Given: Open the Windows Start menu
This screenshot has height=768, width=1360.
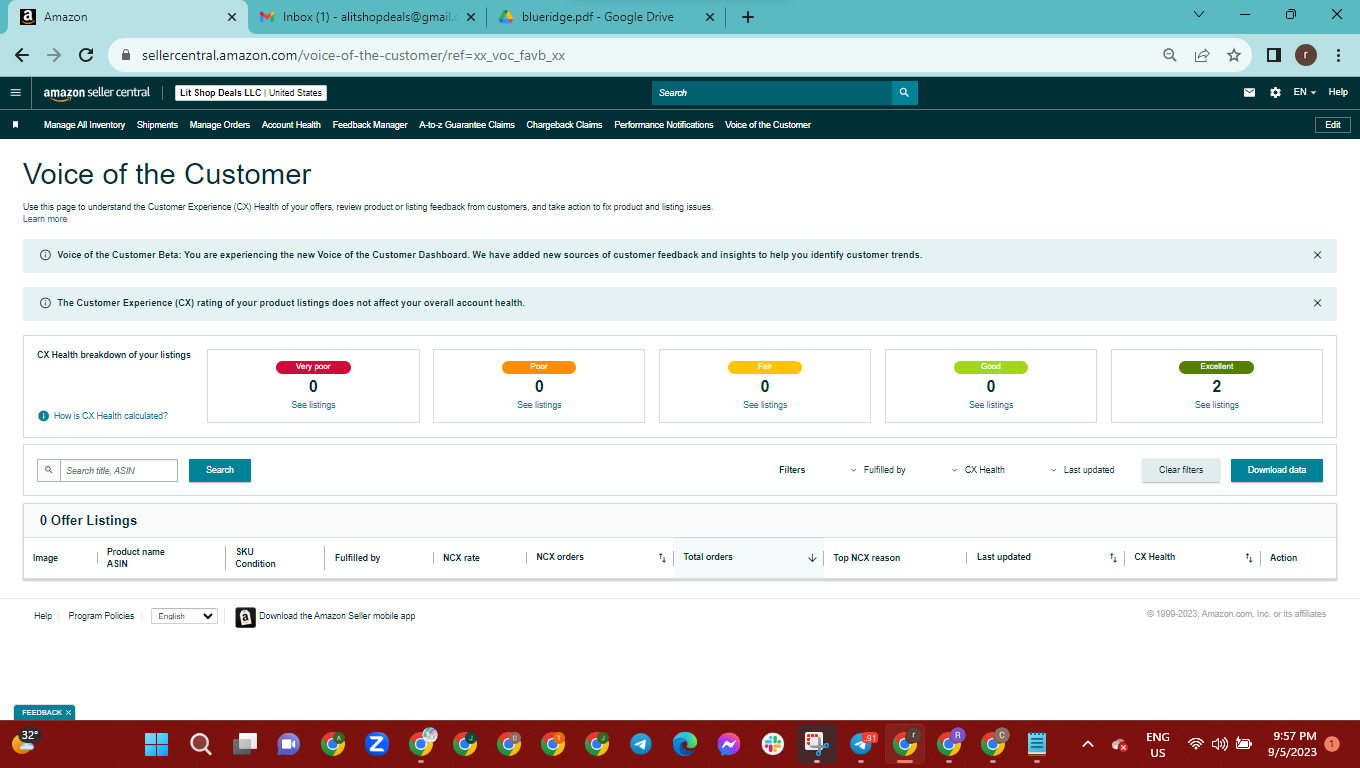Looking at the screenshot, I should coord(156,744).
